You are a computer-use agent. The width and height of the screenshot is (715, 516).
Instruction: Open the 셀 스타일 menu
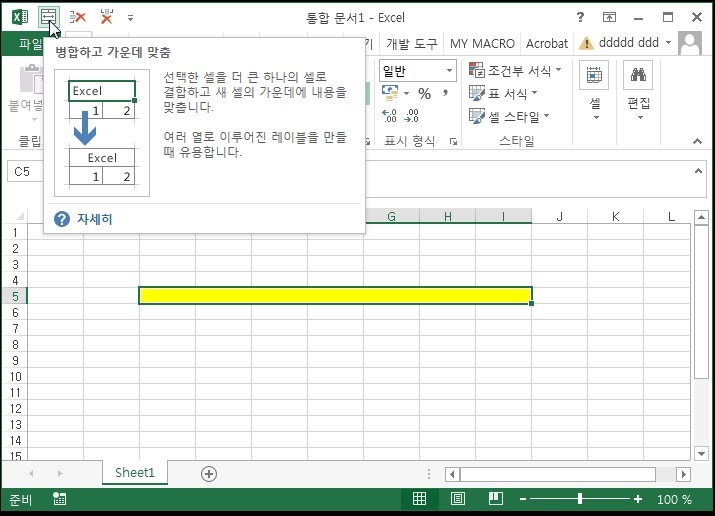click(x=509, y=116)
